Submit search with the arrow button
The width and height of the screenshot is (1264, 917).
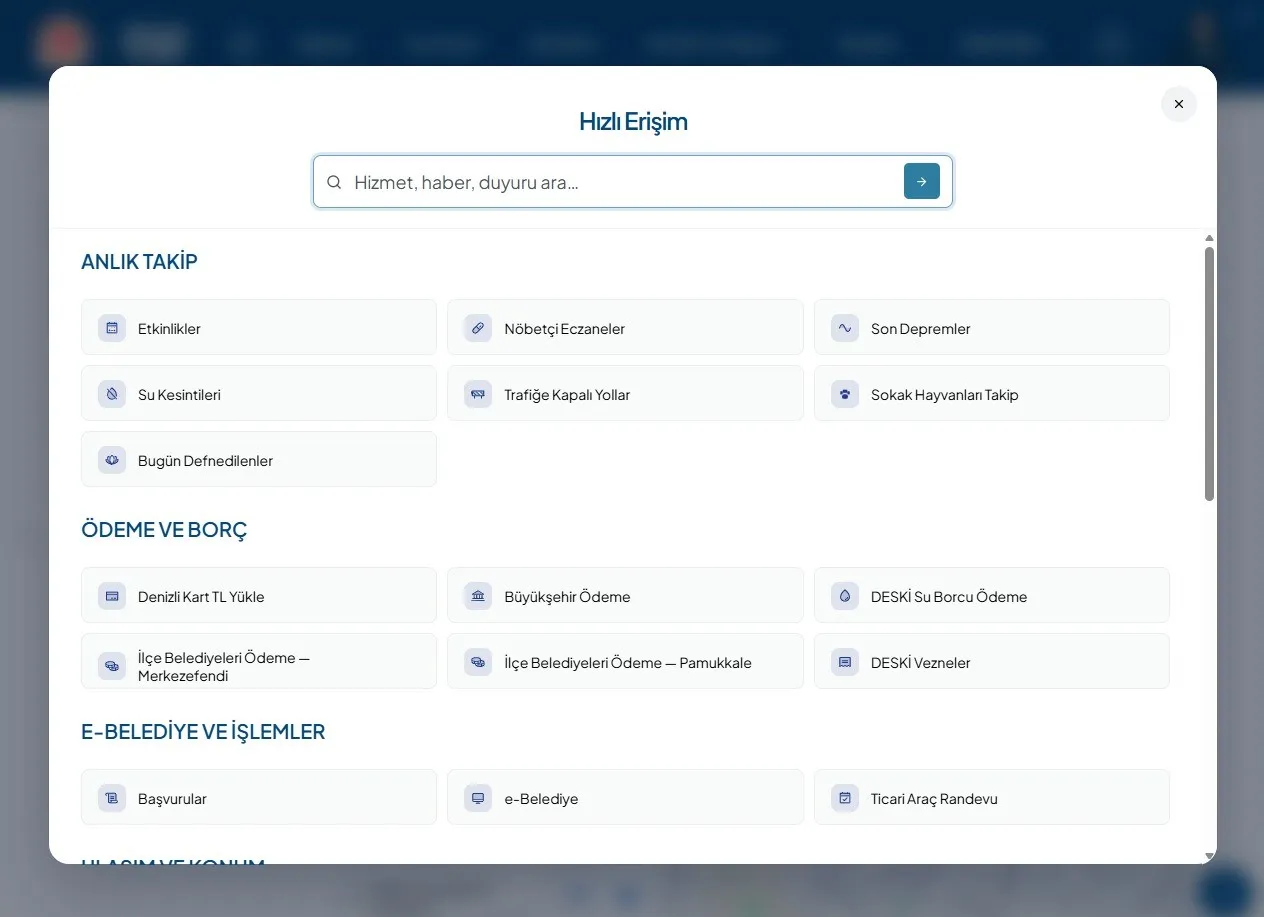[922, 181]
